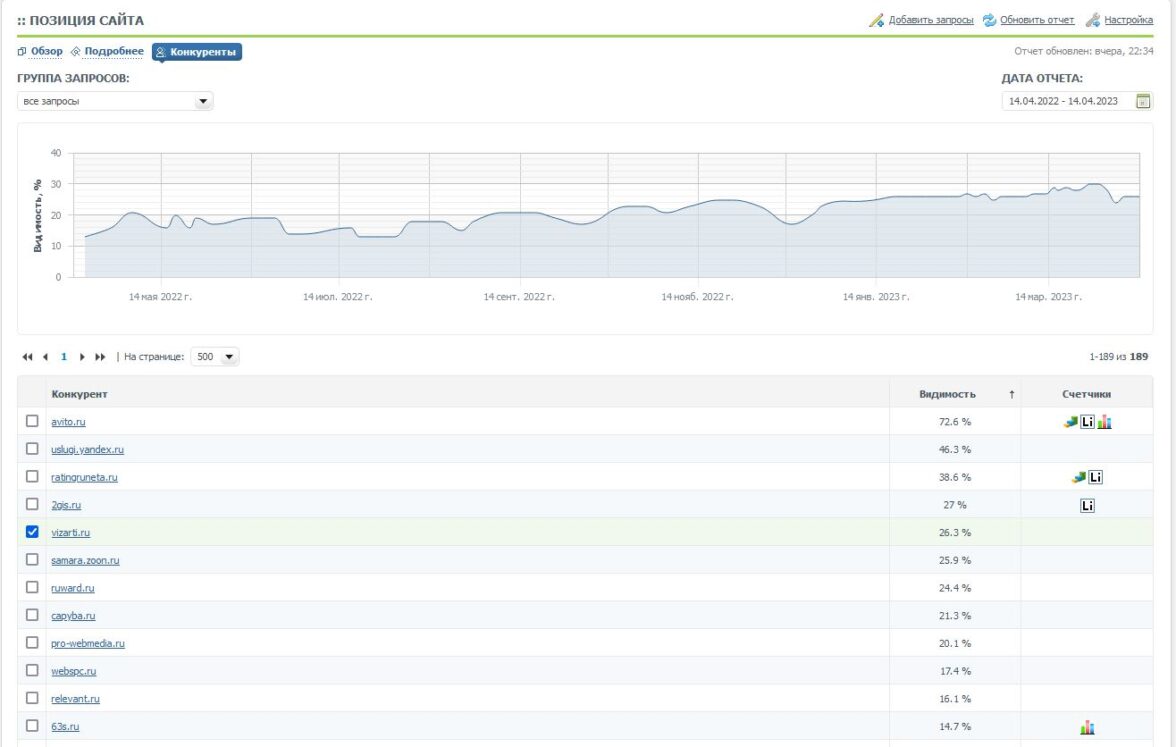Click the report date range input field

1066,101
